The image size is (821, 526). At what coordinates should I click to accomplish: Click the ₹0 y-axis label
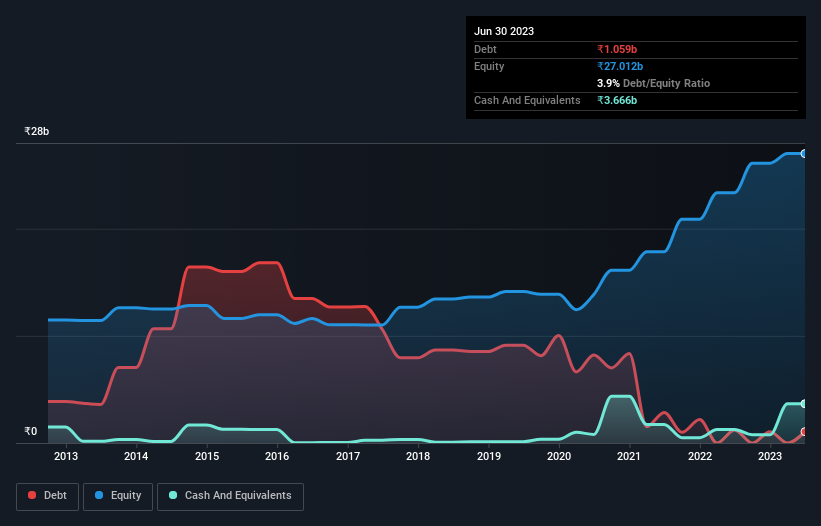click(x=31, y=431)
